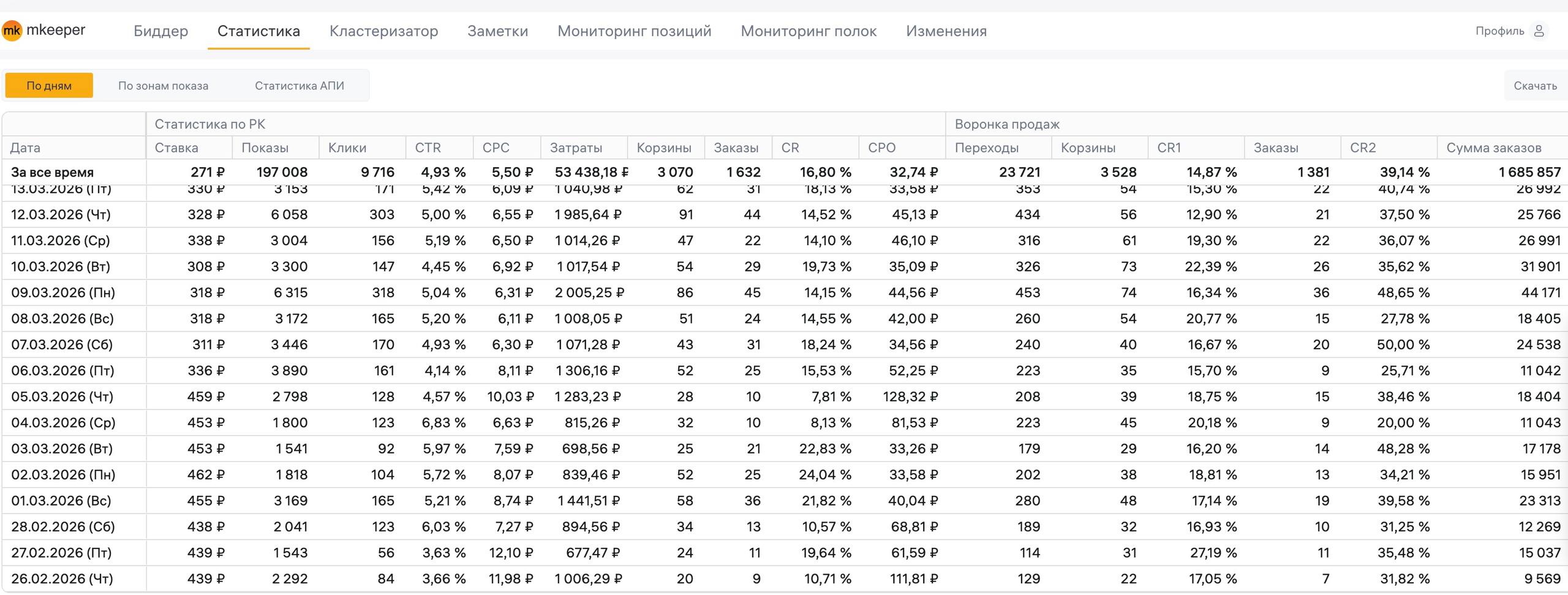This screenshot has width=1568, height=595.
Task: Switch to По зонам показа view
Action: coord(163,86)
